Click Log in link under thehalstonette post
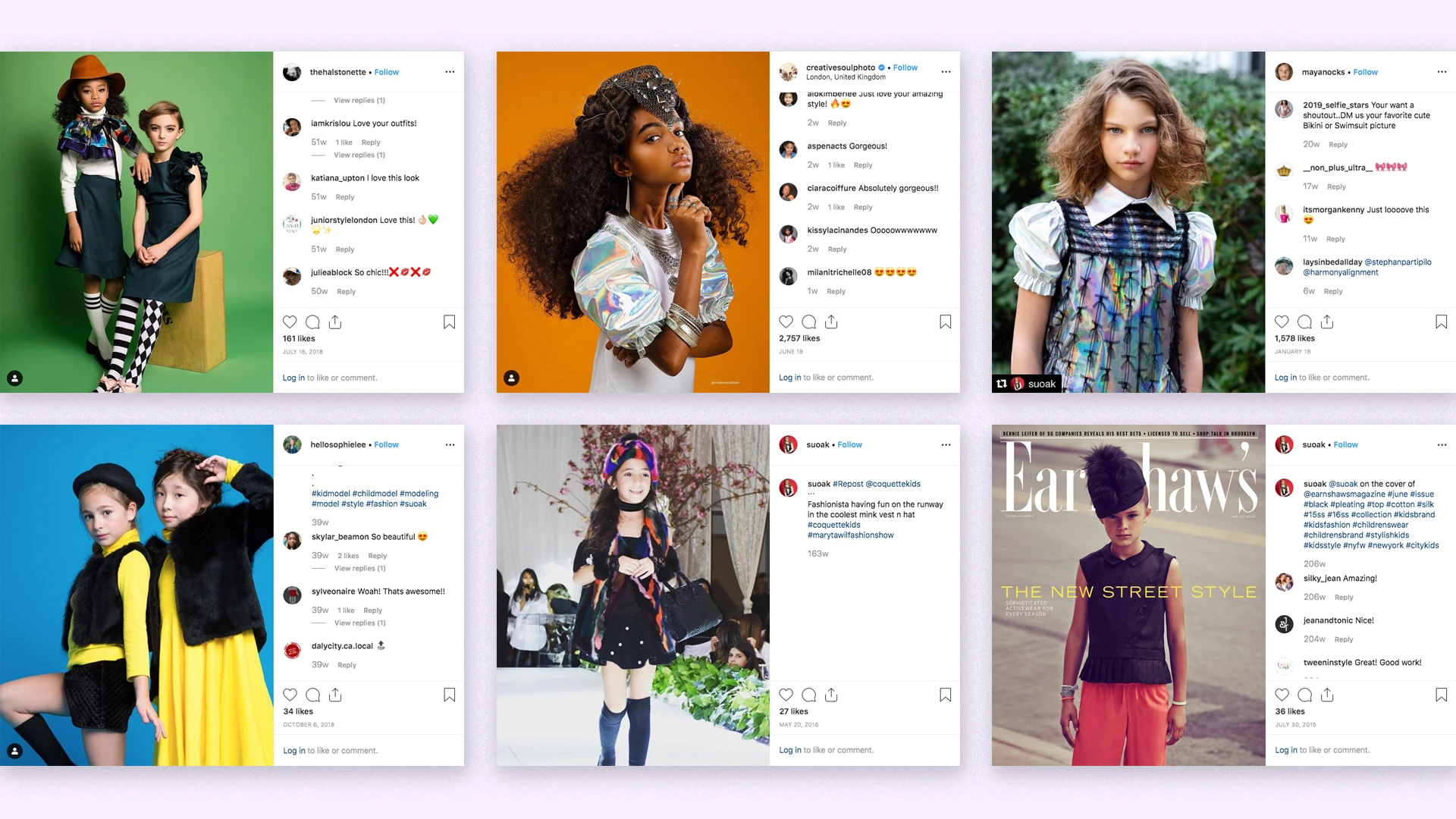 pyautogui.click(x=293, y=378)
